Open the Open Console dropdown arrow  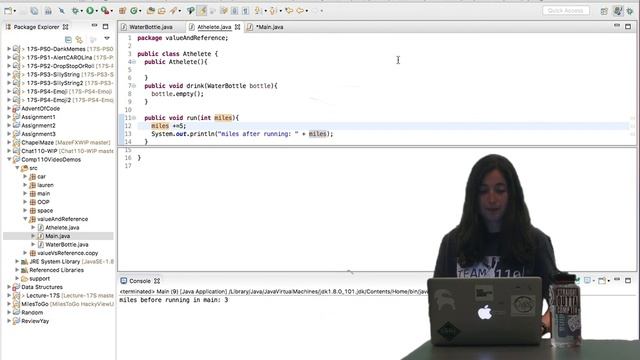coord(609,281)
